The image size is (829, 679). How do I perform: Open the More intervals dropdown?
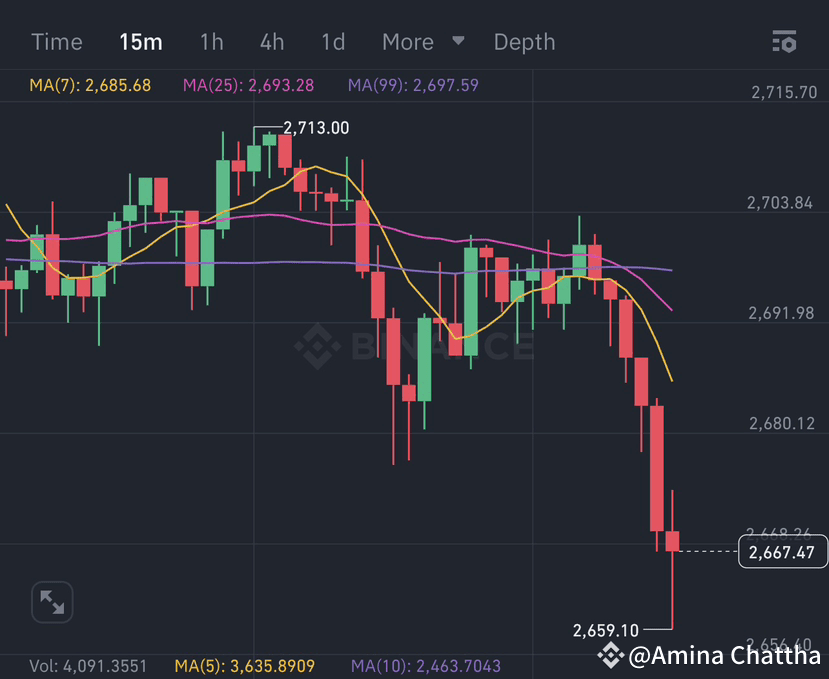408,42
